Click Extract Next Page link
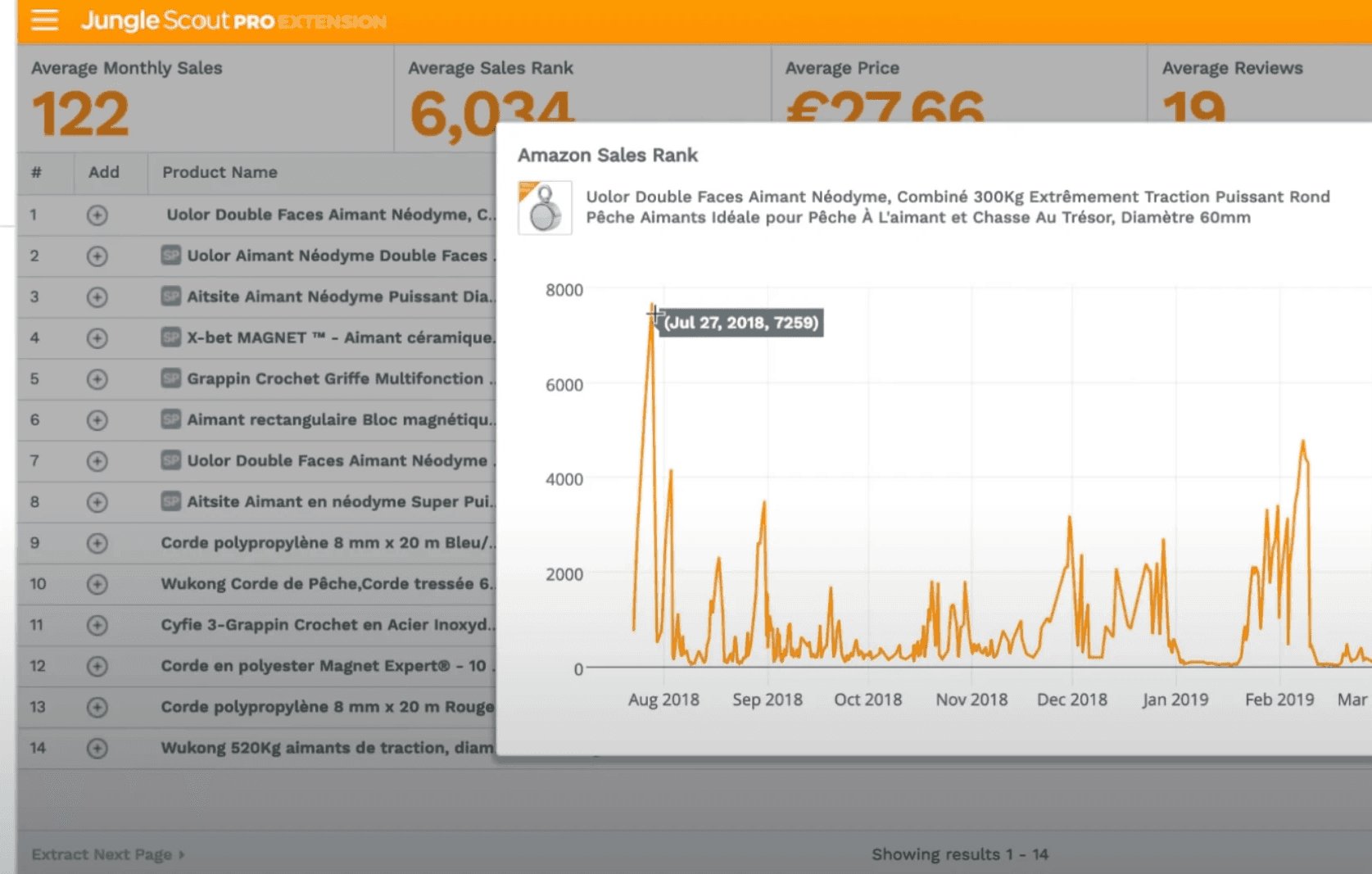The image size is (1372, 874). [x=102, y=854]
